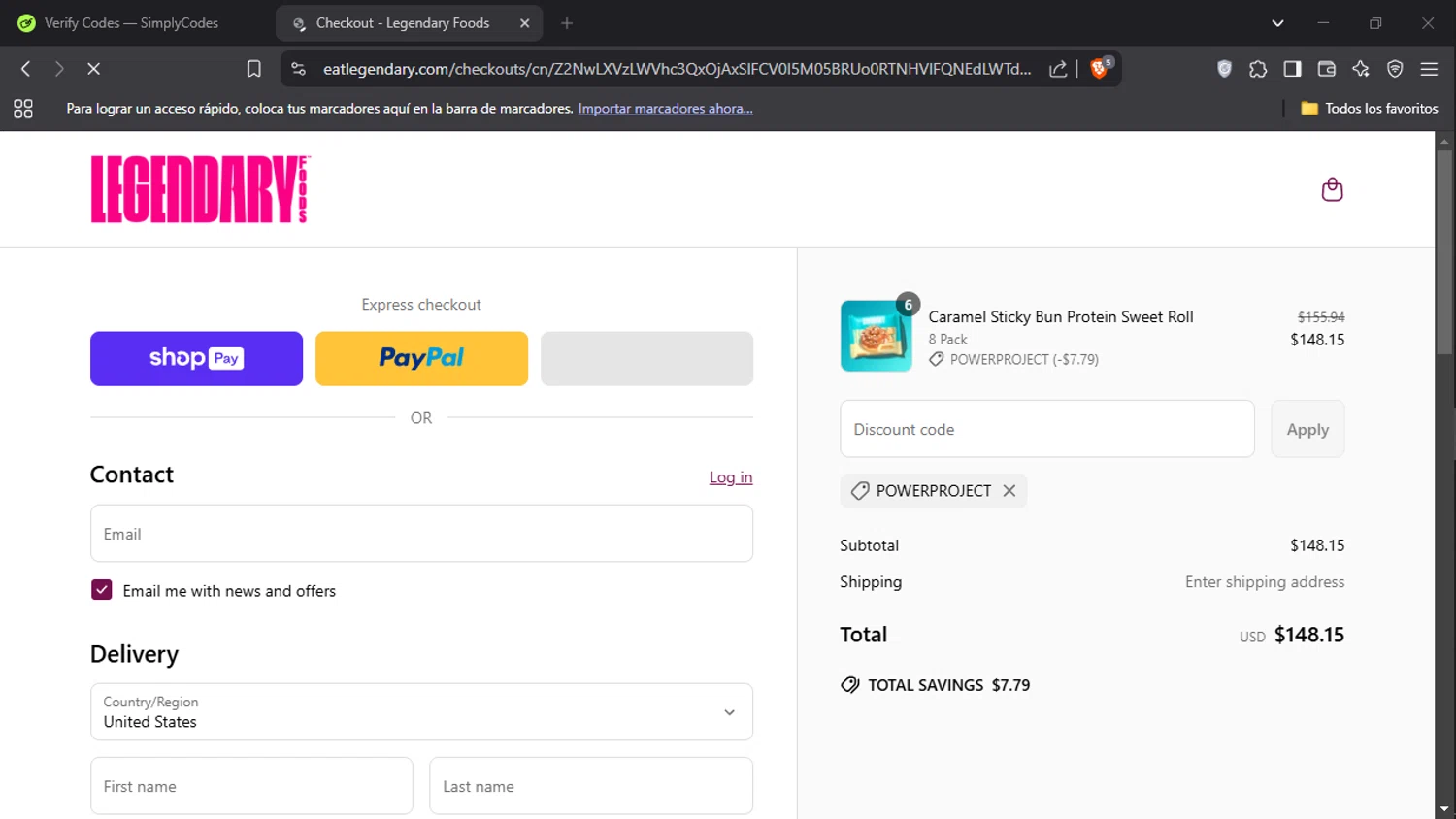Uncheck Email me with news and offers
1456x819 pixels.
pyautogui.click(x=102, y=590)
